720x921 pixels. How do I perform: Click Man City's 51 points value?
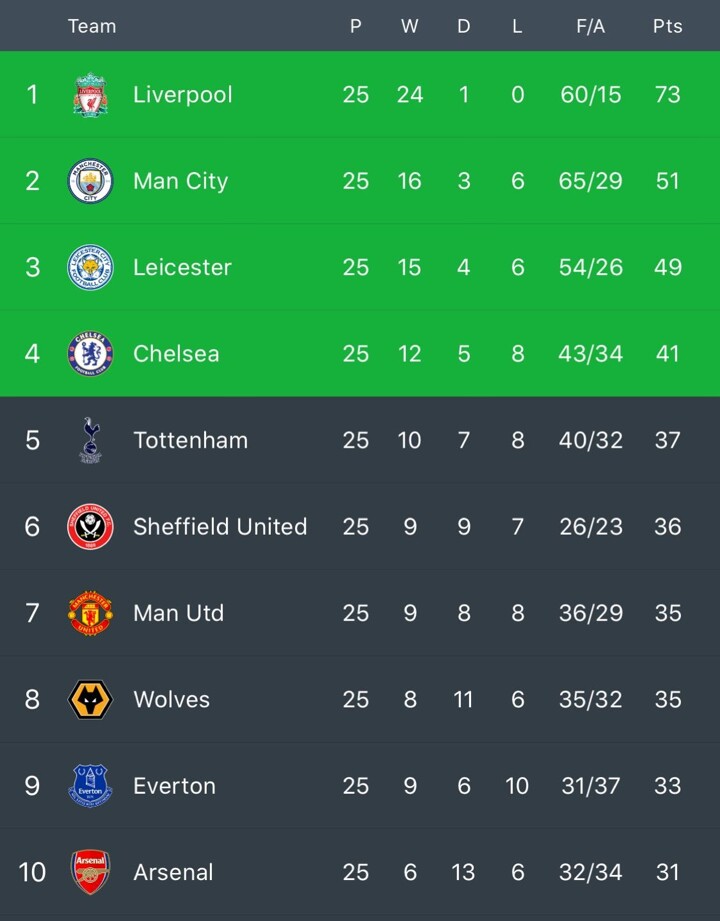click(667, 181)
